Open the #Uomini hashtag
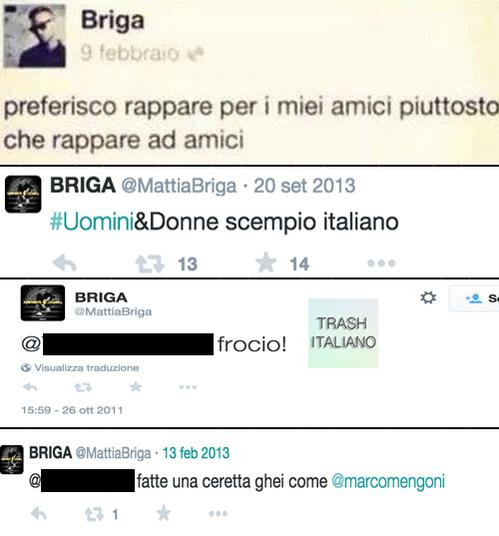The height and width of the screenshot is (536, 499). click(x=92, y=222)
